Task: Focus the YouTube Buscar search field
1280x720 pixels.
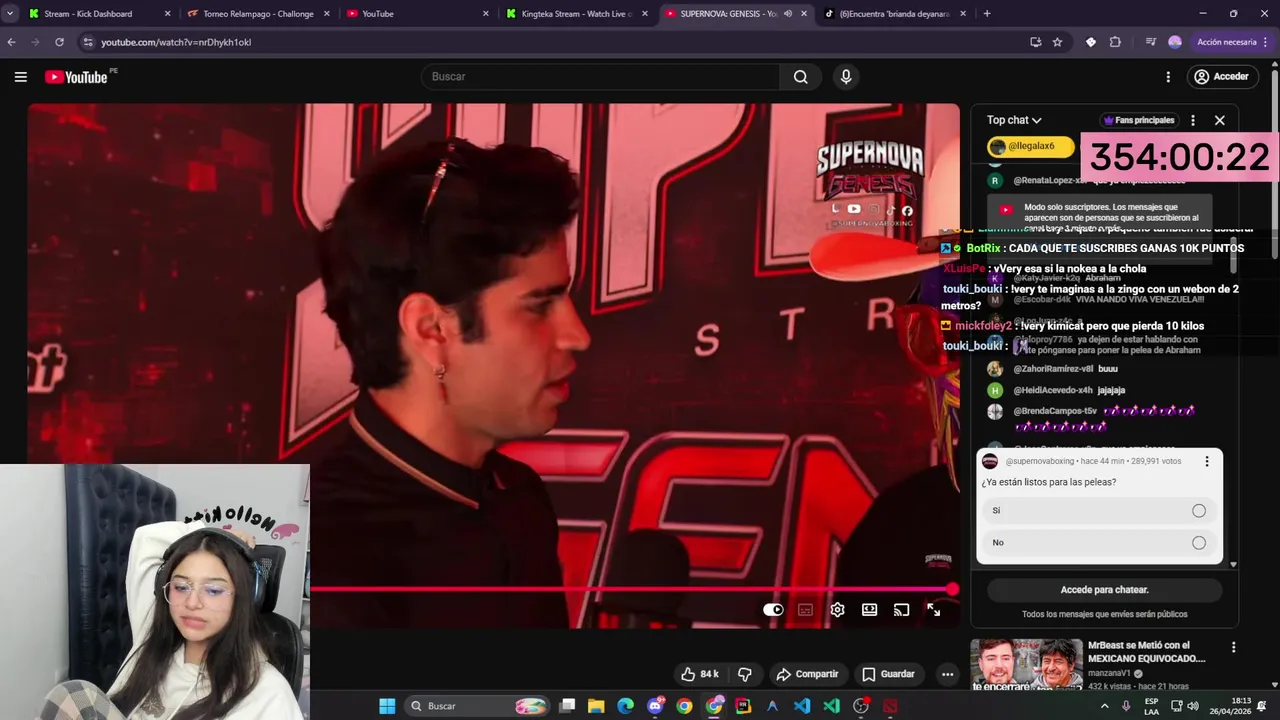Action: [x=600, y=77]
